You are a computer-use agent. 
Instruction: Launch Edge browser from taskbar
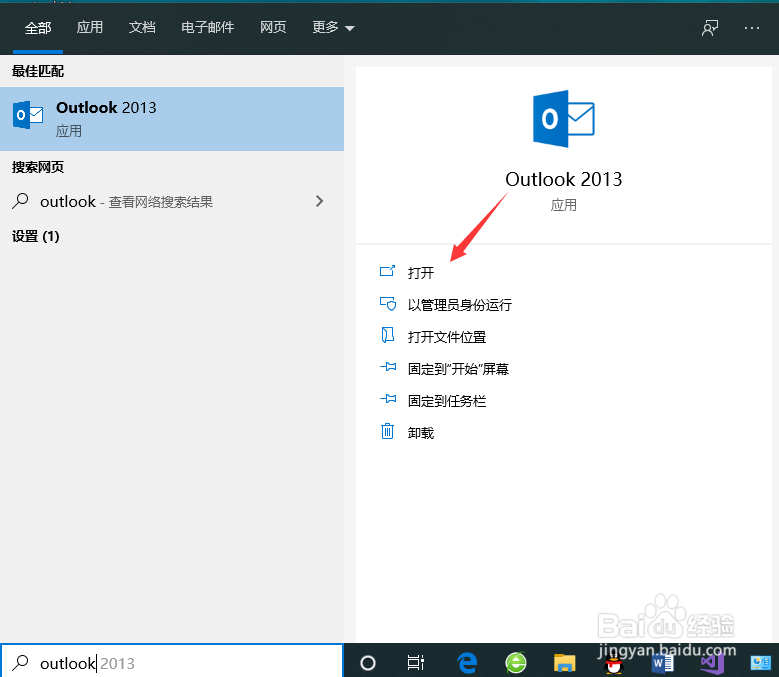click(467, 663)
